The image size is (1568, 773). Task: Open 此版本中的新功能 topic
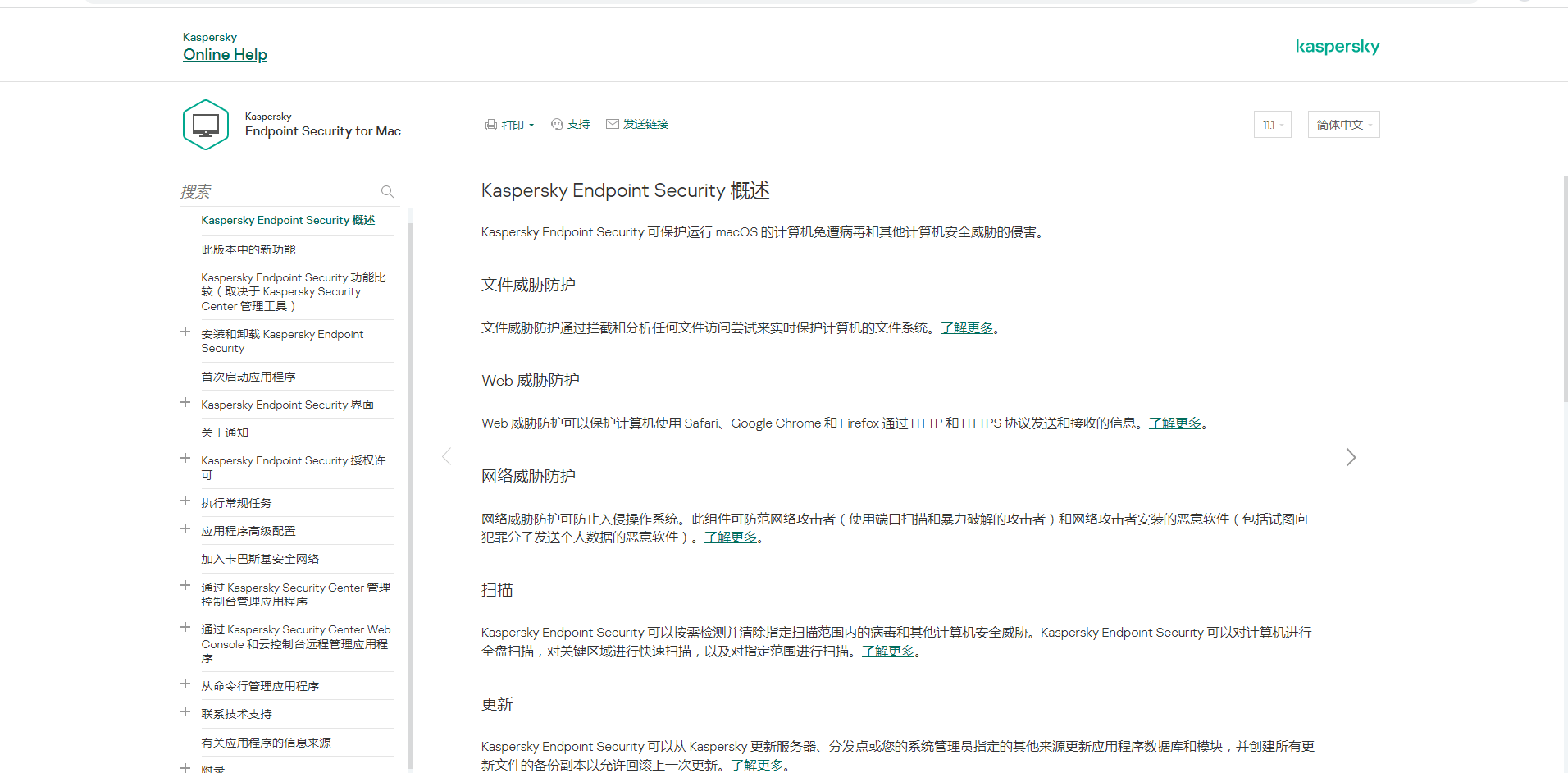[248, 249]
